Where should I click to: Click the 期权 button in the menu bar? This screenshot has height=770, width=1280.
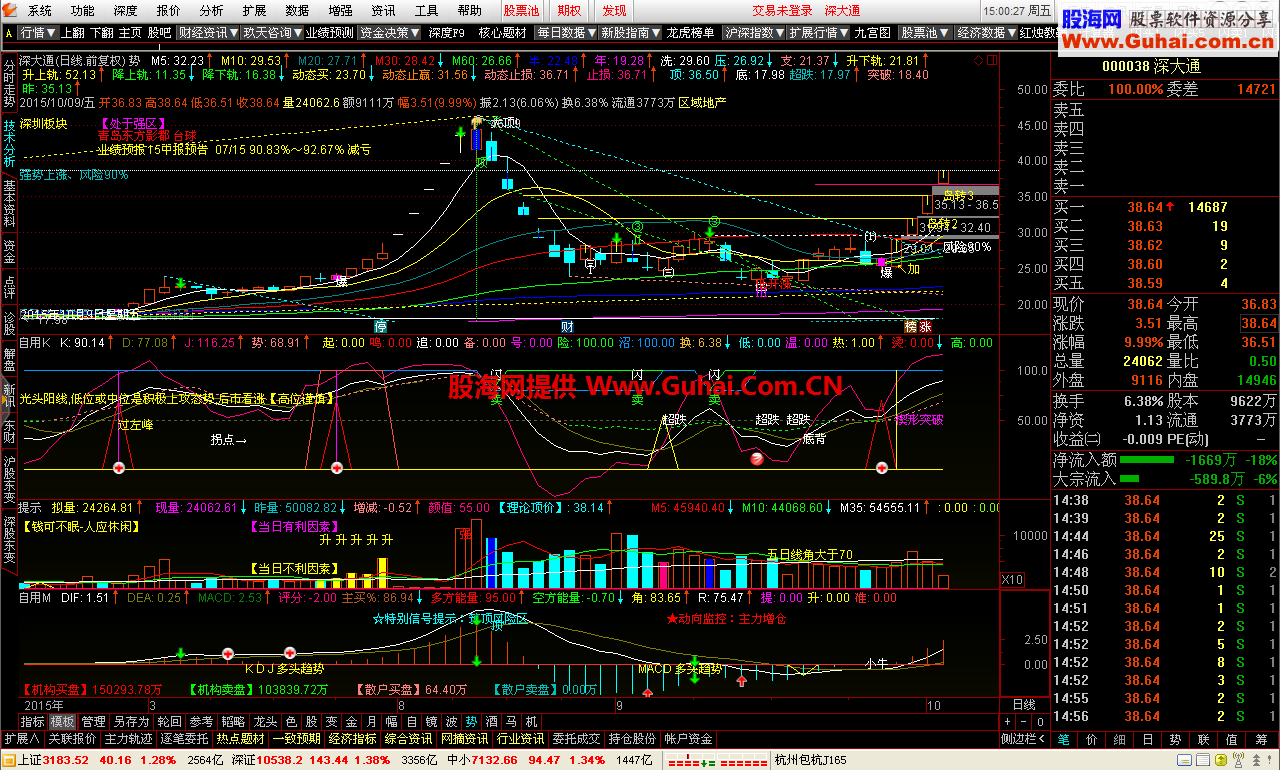570,11
